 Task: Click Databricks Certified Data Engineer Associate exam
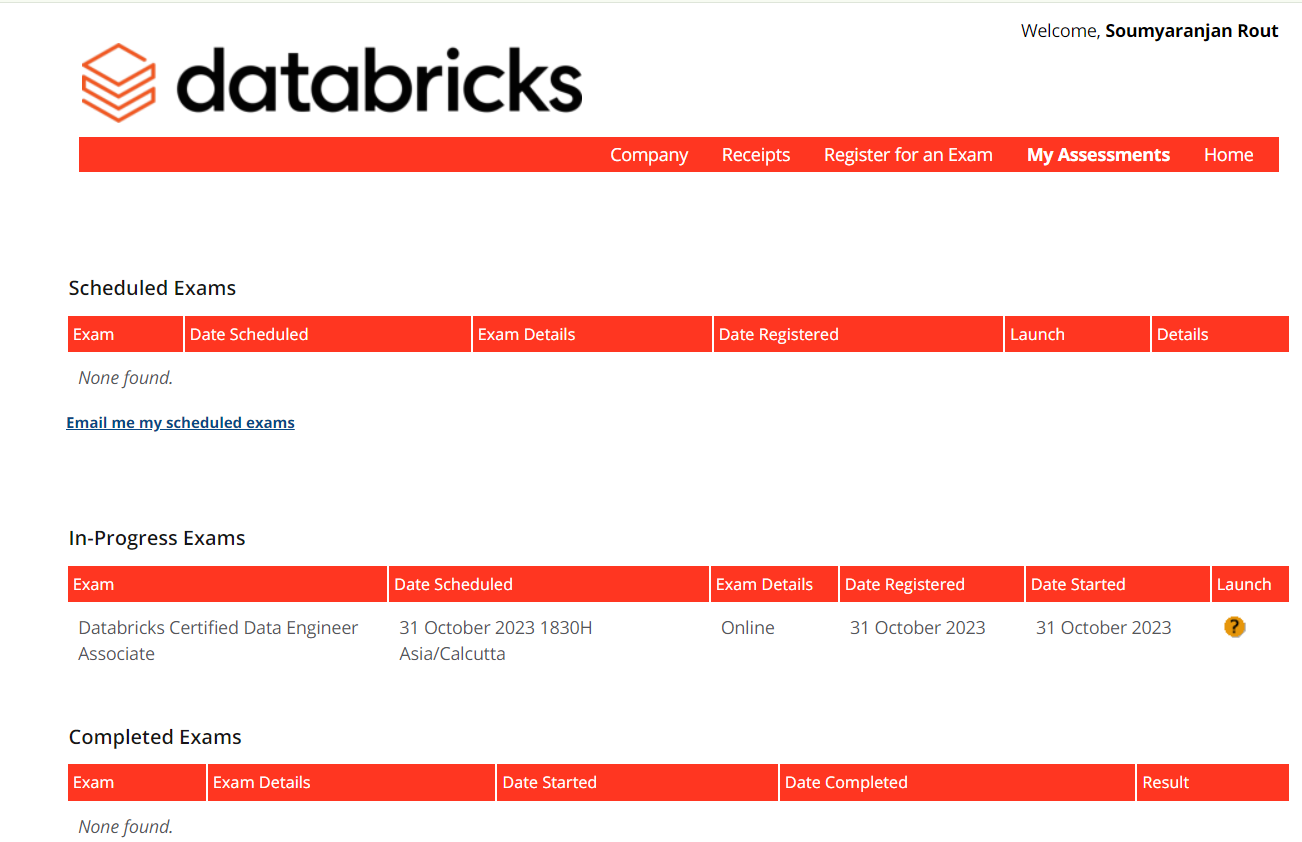(218, 640)
